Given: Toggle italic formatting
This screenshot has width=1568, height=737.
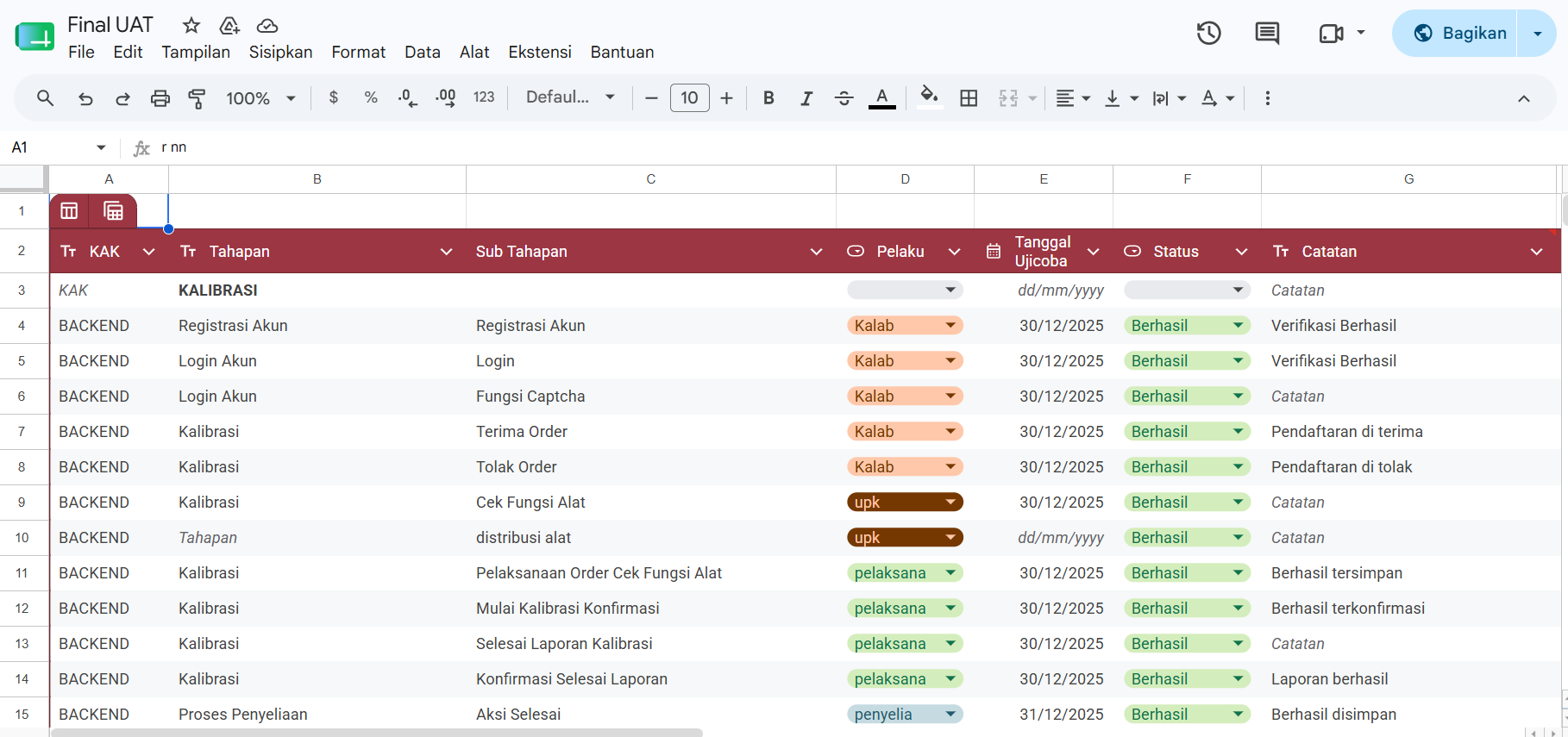Looking at the screenshot, I should 806,97.
